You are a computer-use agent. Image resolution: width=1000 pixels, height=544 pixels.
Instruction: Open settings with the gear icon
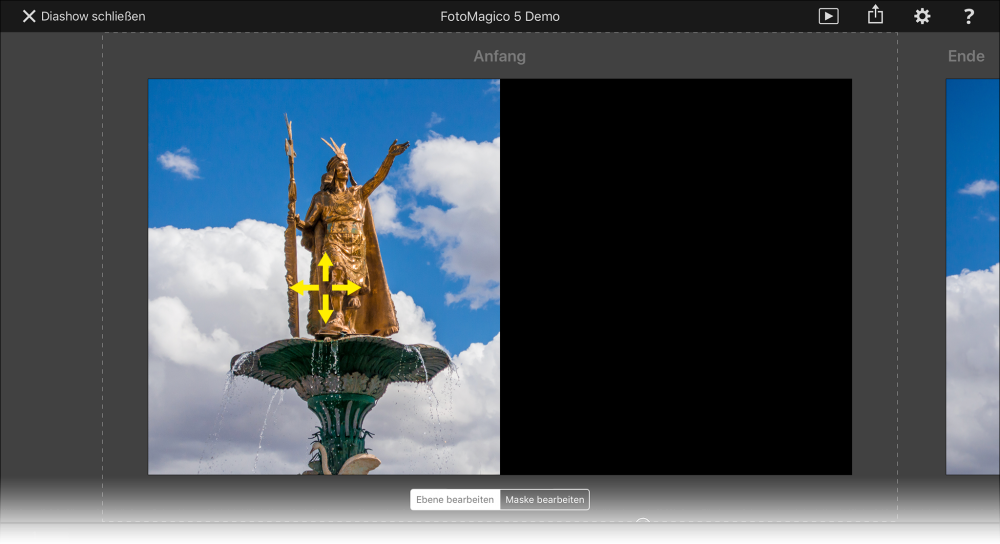click(922, 17)
